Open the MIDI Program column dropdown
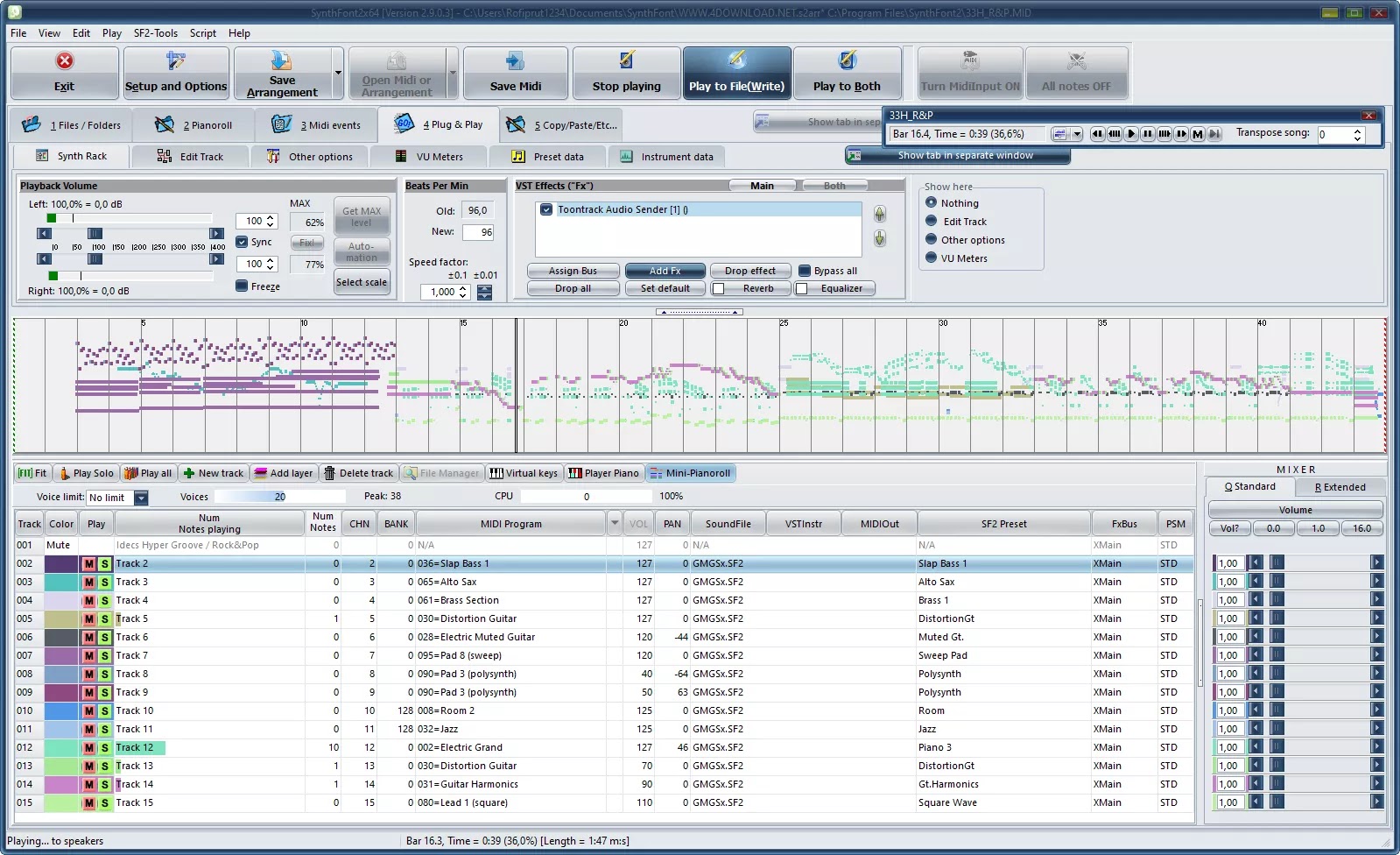The width and height of the screenshot is (1400, 855). pyautogui.click(x=615, y=524)
